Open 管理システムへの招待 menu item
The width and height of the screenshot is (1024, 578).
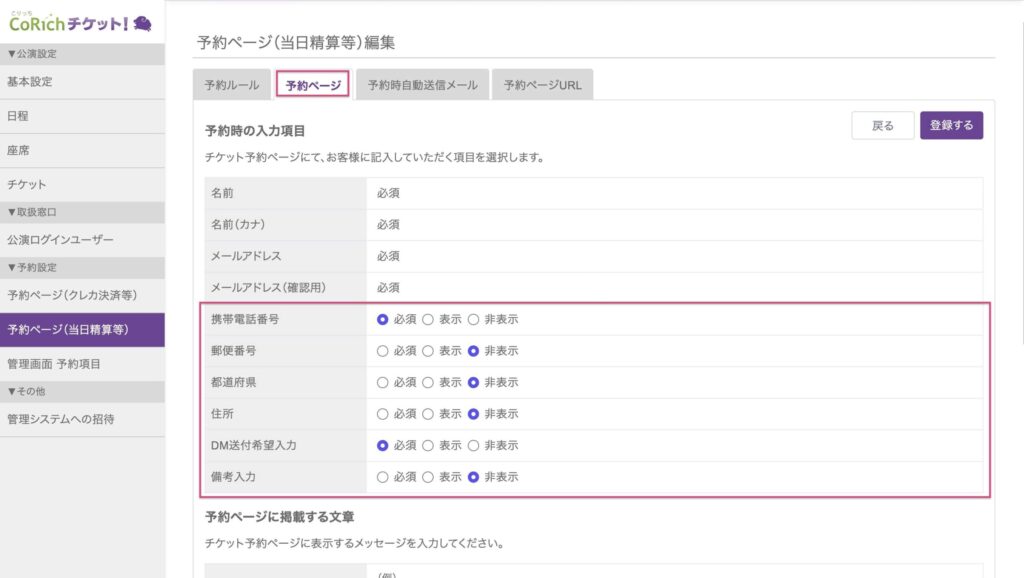[60, 419]
